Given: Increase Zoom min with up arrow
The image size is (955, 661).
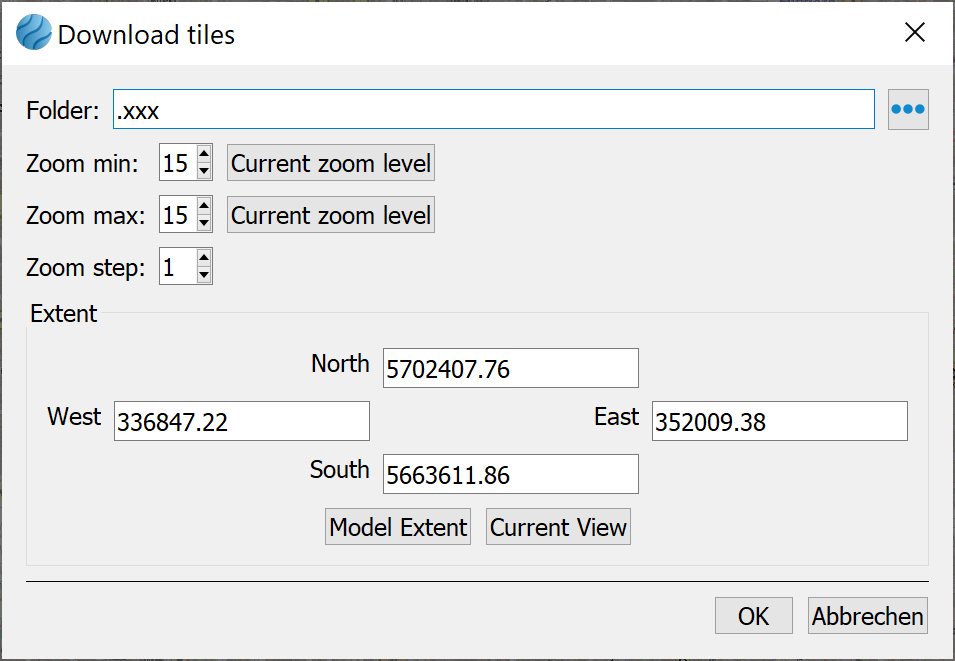Looking at the screenshot, I should click(x=204, y=155).
